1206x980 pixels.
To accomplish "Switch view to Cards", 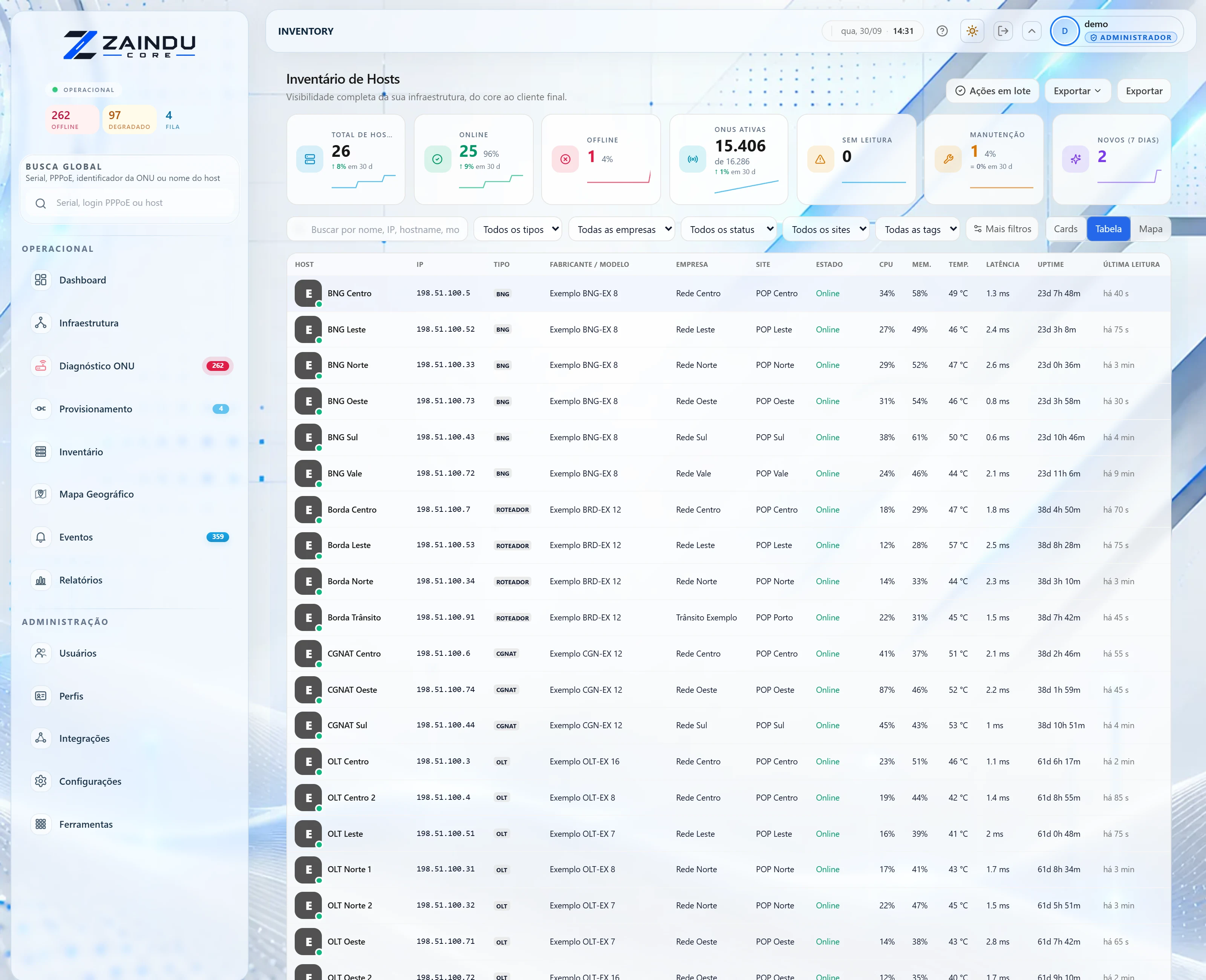I will click(x=1065, y=229).
